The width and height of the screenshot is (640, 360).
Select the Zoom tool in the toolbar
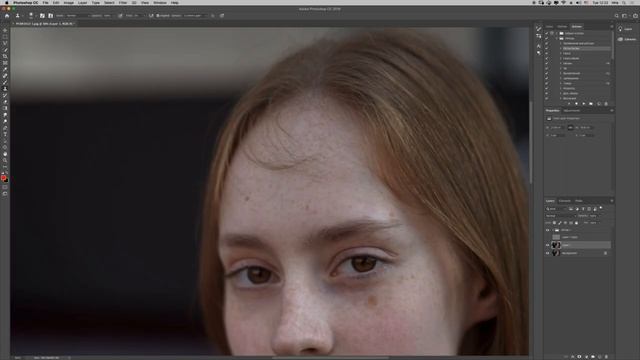(x=5, y=160)
